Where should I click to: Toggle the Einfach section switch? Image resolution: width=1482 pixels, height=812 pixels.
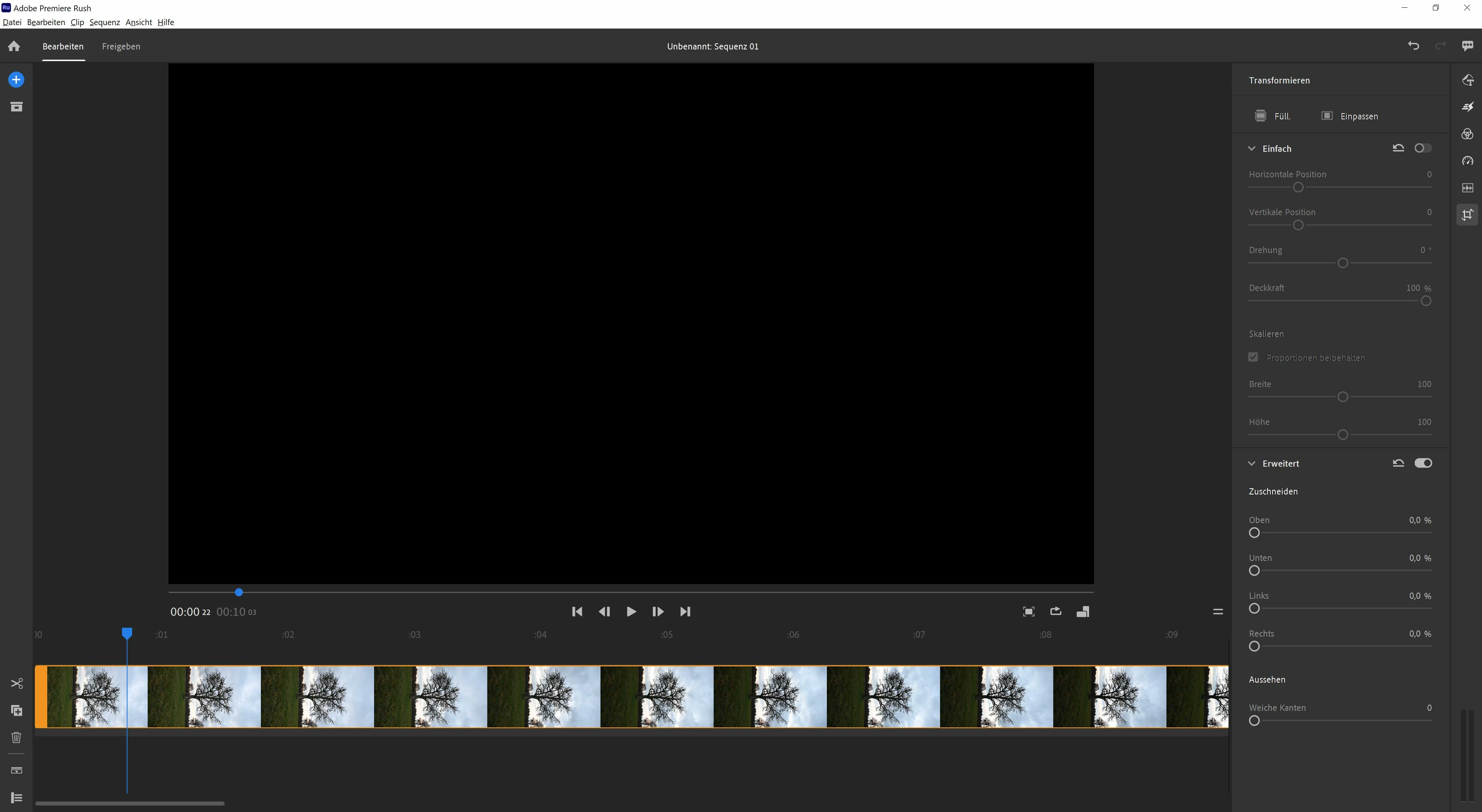(1423, 148)
